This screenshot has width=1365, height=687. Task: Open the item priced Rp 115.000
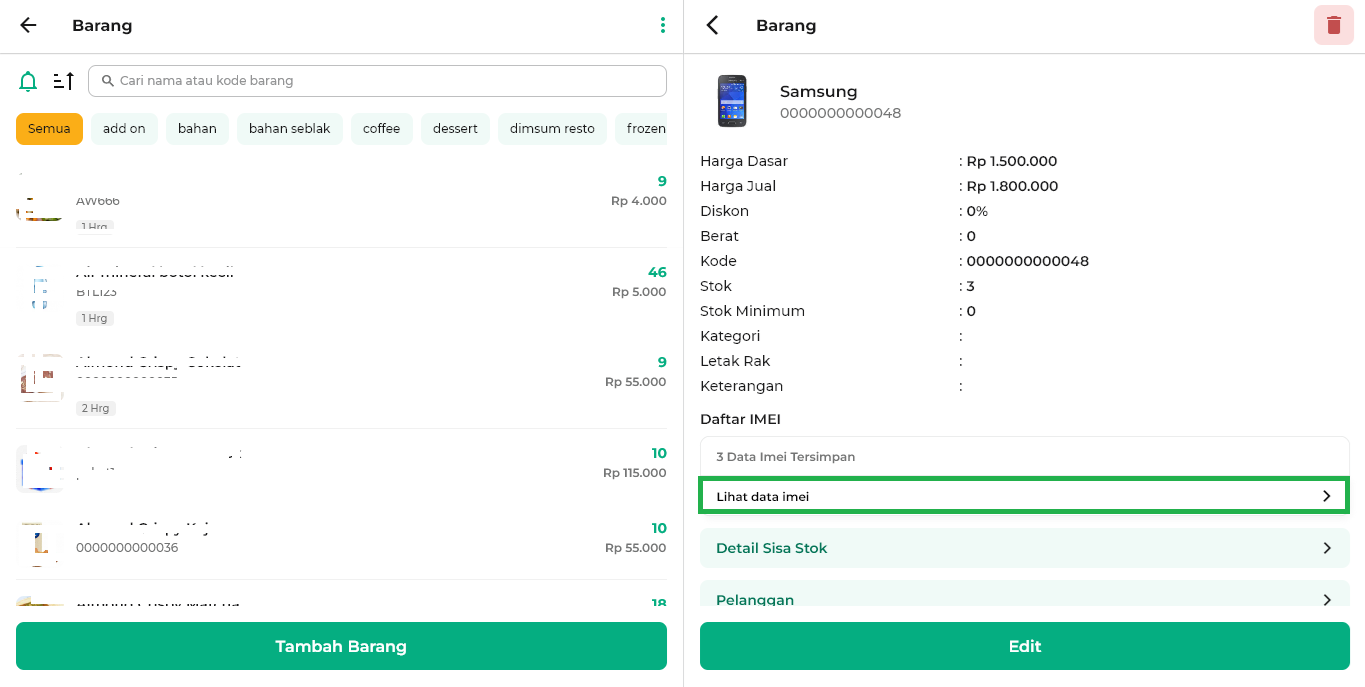pos(341,471)
